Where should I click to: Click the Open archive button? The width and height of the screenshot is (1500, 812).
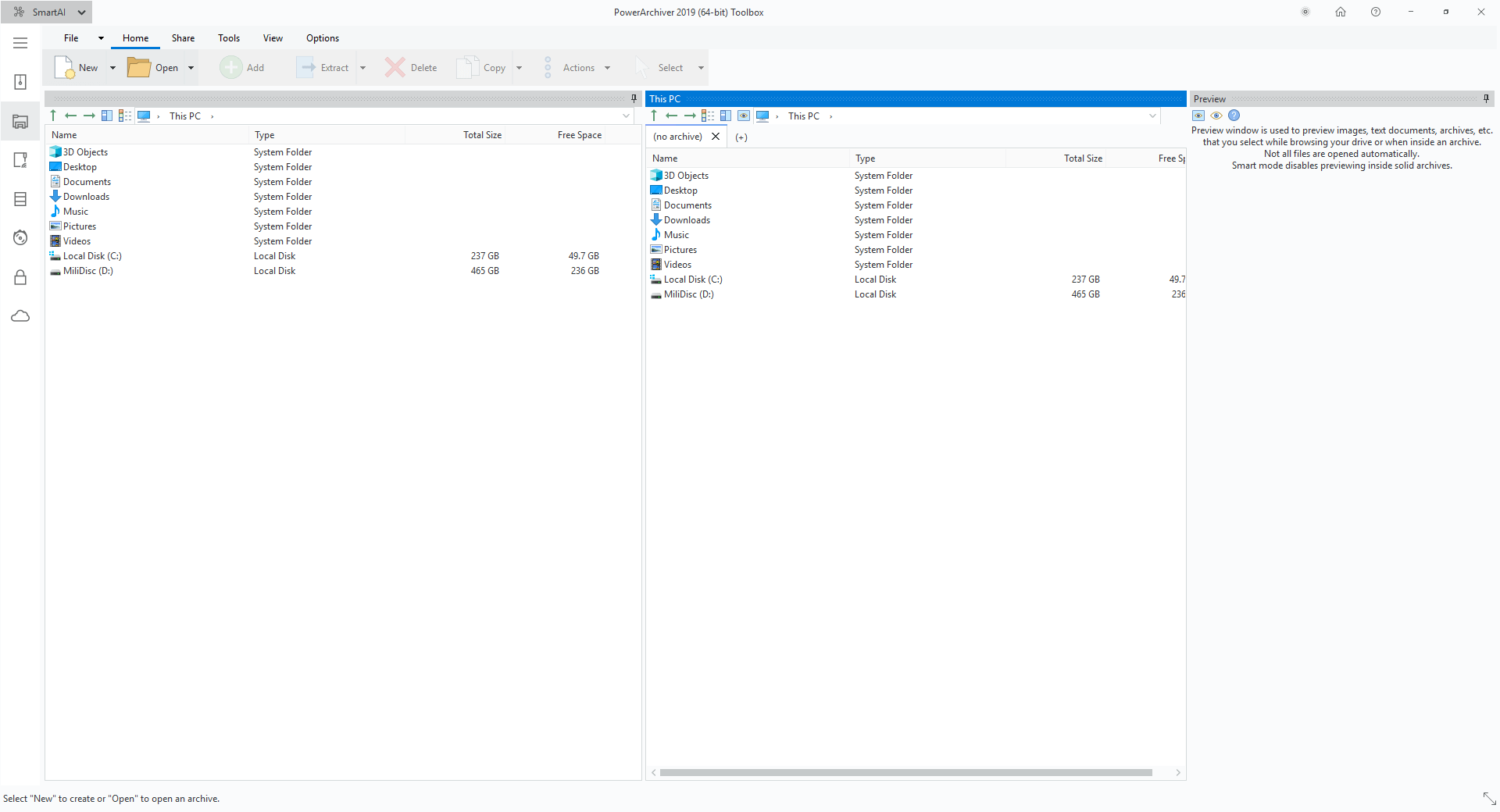(154, 68)
